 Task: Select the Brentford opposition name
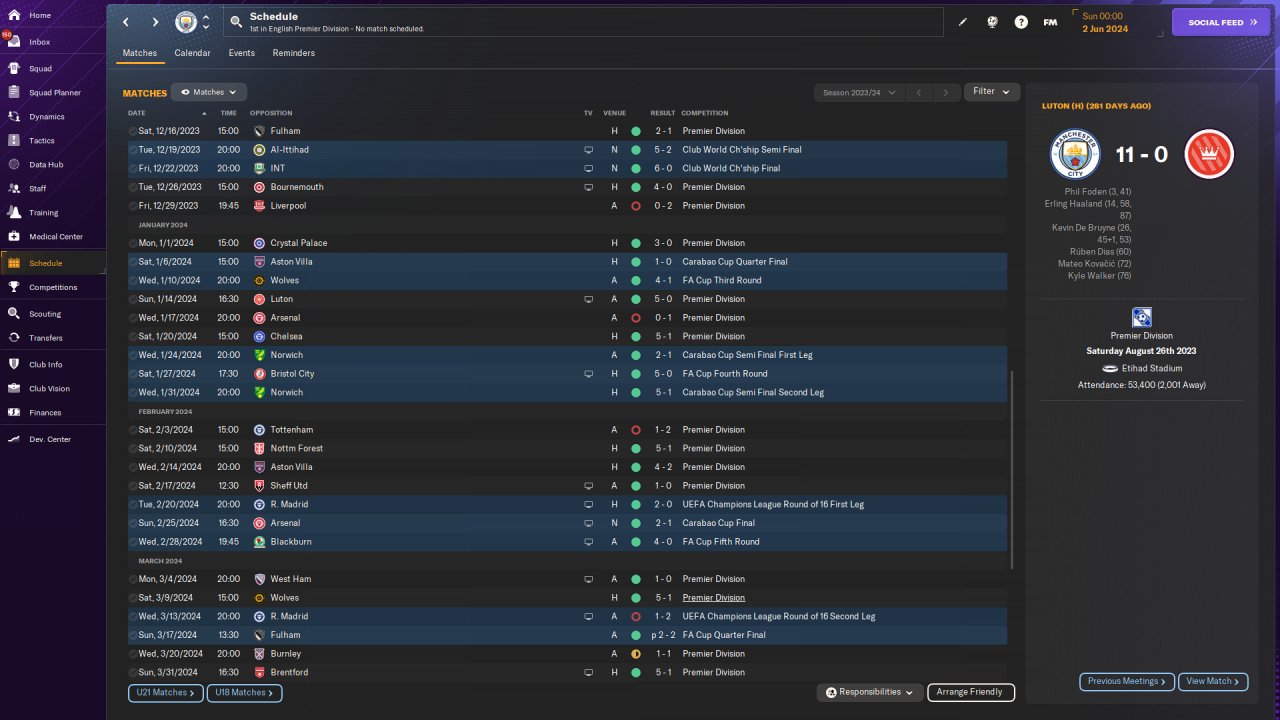[x=289, y=672]
